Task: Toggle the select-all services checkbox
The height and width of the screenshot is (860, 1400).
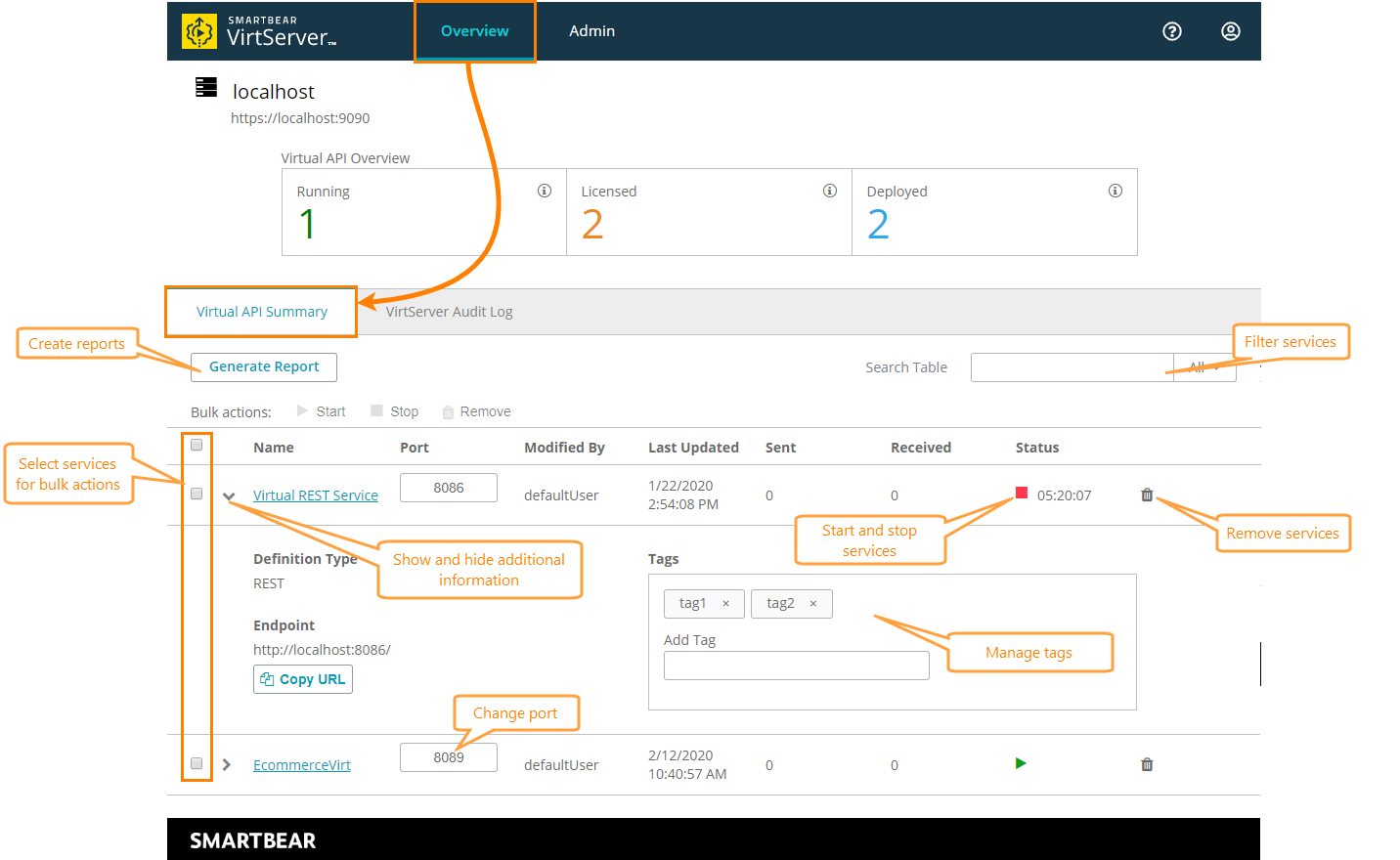Action: [197, 445]
